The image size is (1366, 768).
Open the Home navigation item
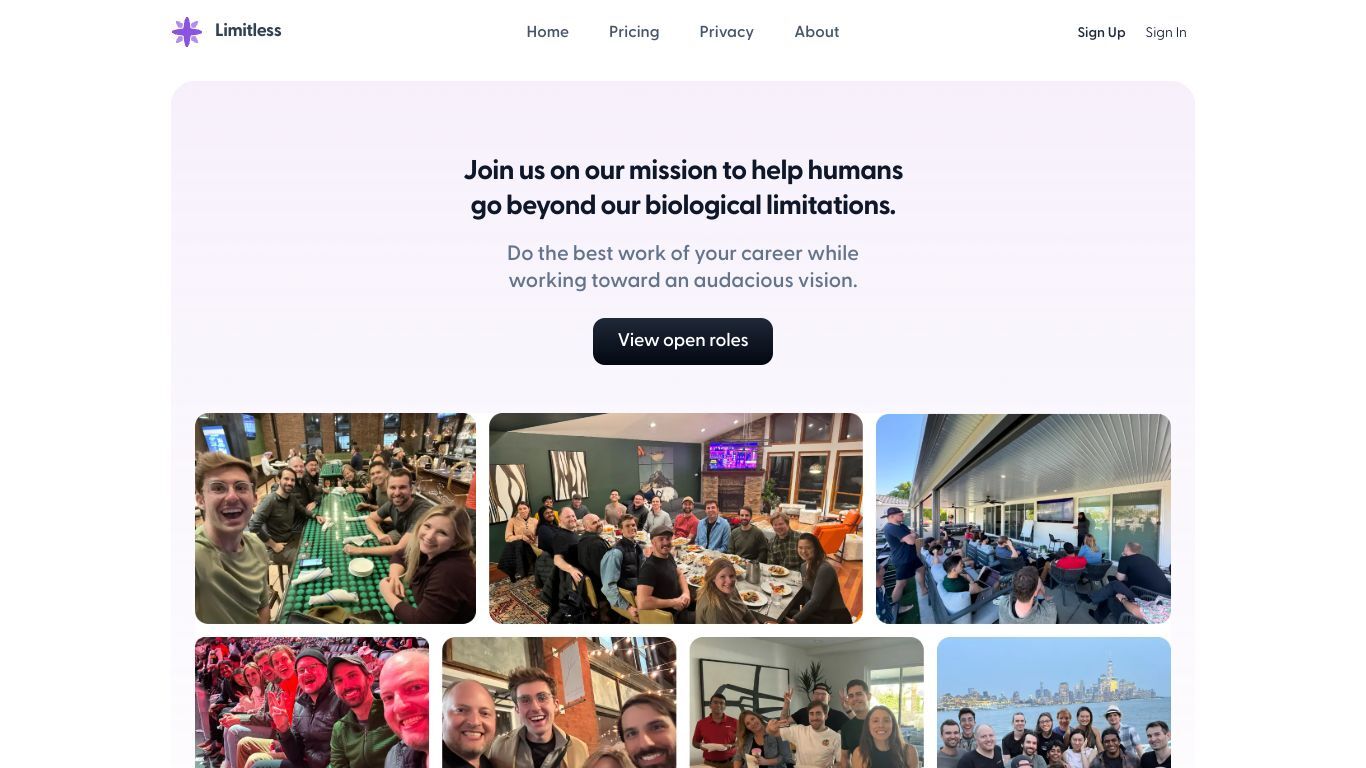click(547, 32)
